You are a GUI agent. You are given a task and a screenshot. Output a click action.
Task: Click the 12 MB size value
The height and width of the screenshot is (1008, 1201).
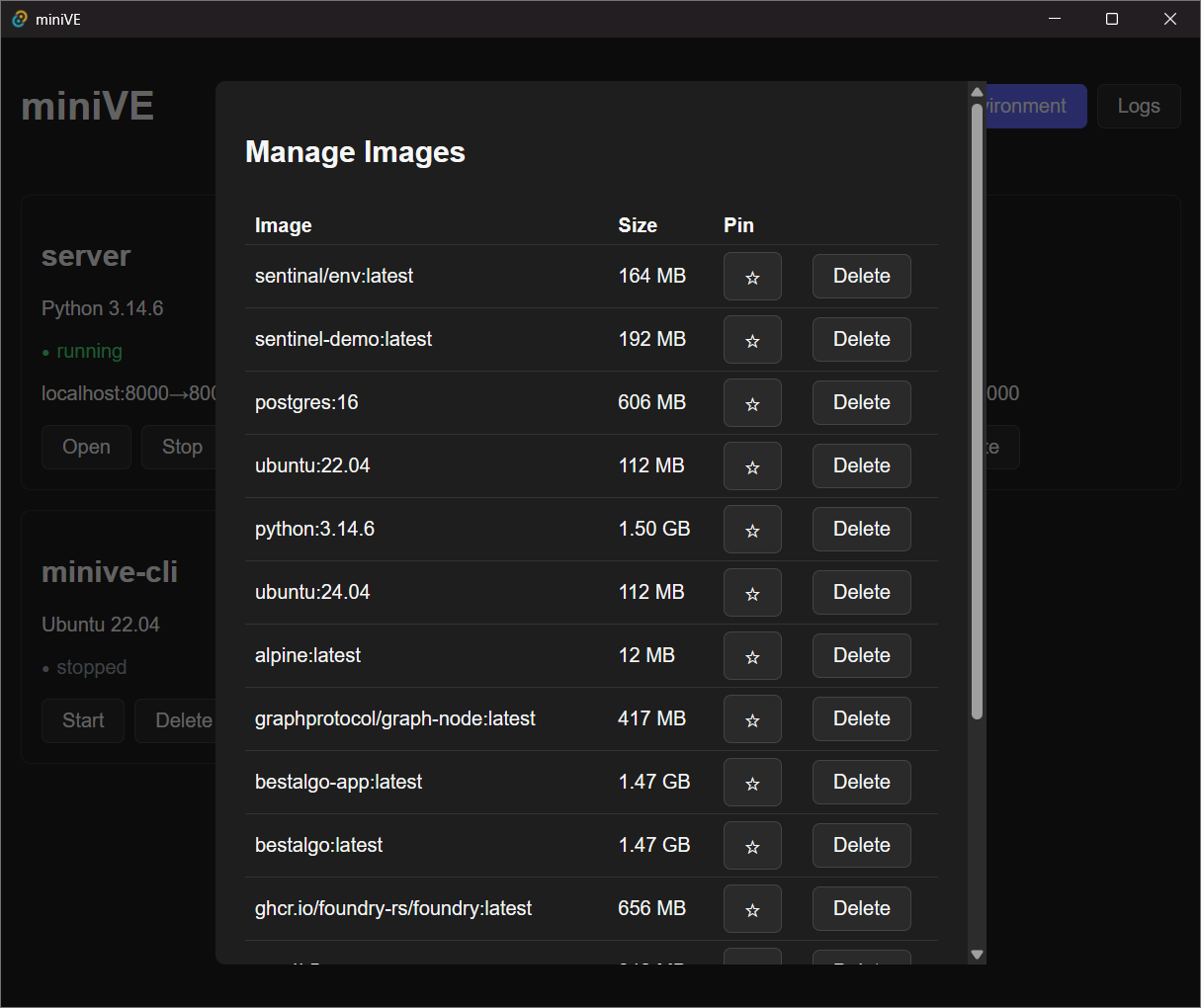coord(646,655)
